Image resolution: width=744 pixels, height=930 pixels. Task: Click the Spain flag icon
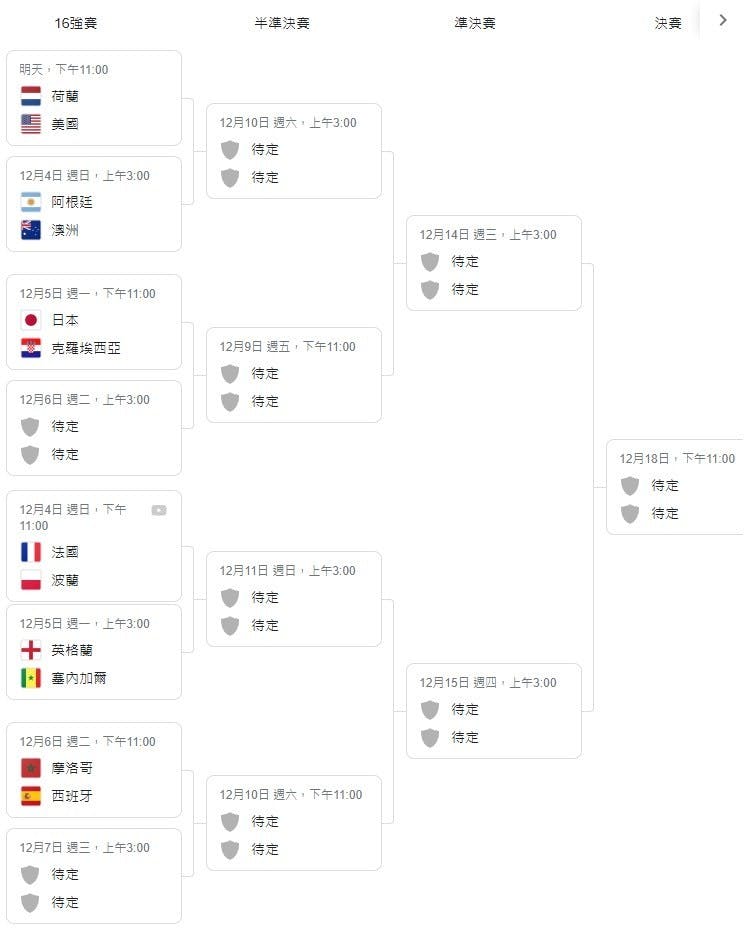click(x=31, y=796)
